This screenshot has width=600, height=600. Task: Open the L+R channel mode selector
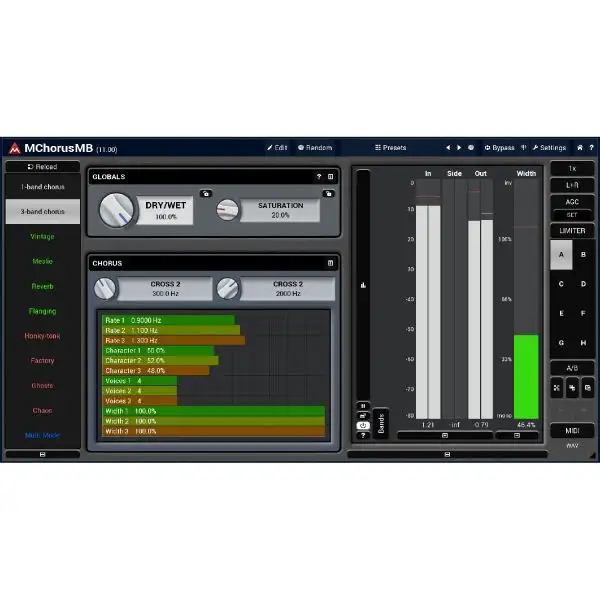click(572, 185)
